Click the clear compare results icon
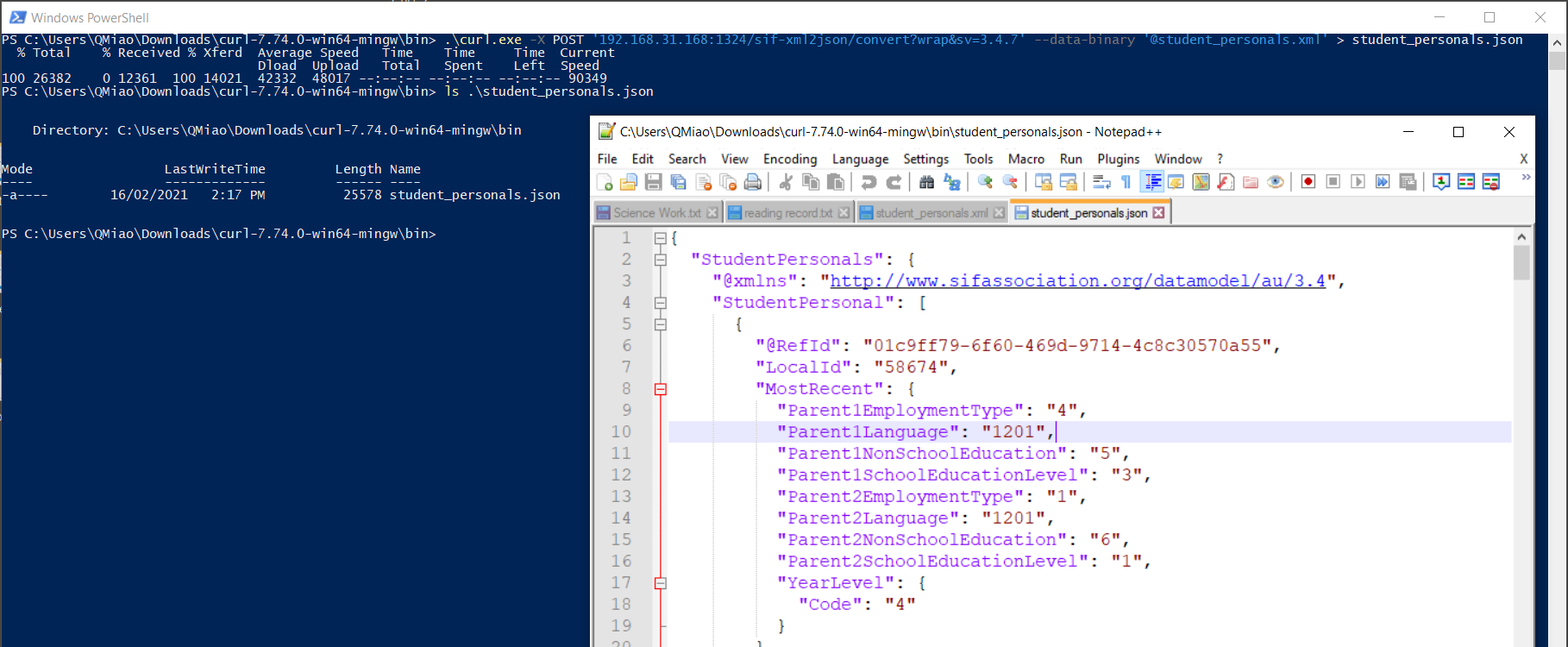Image resolution: width=1568 pixels, height=647 pixels. click(x=1491, y=182)
